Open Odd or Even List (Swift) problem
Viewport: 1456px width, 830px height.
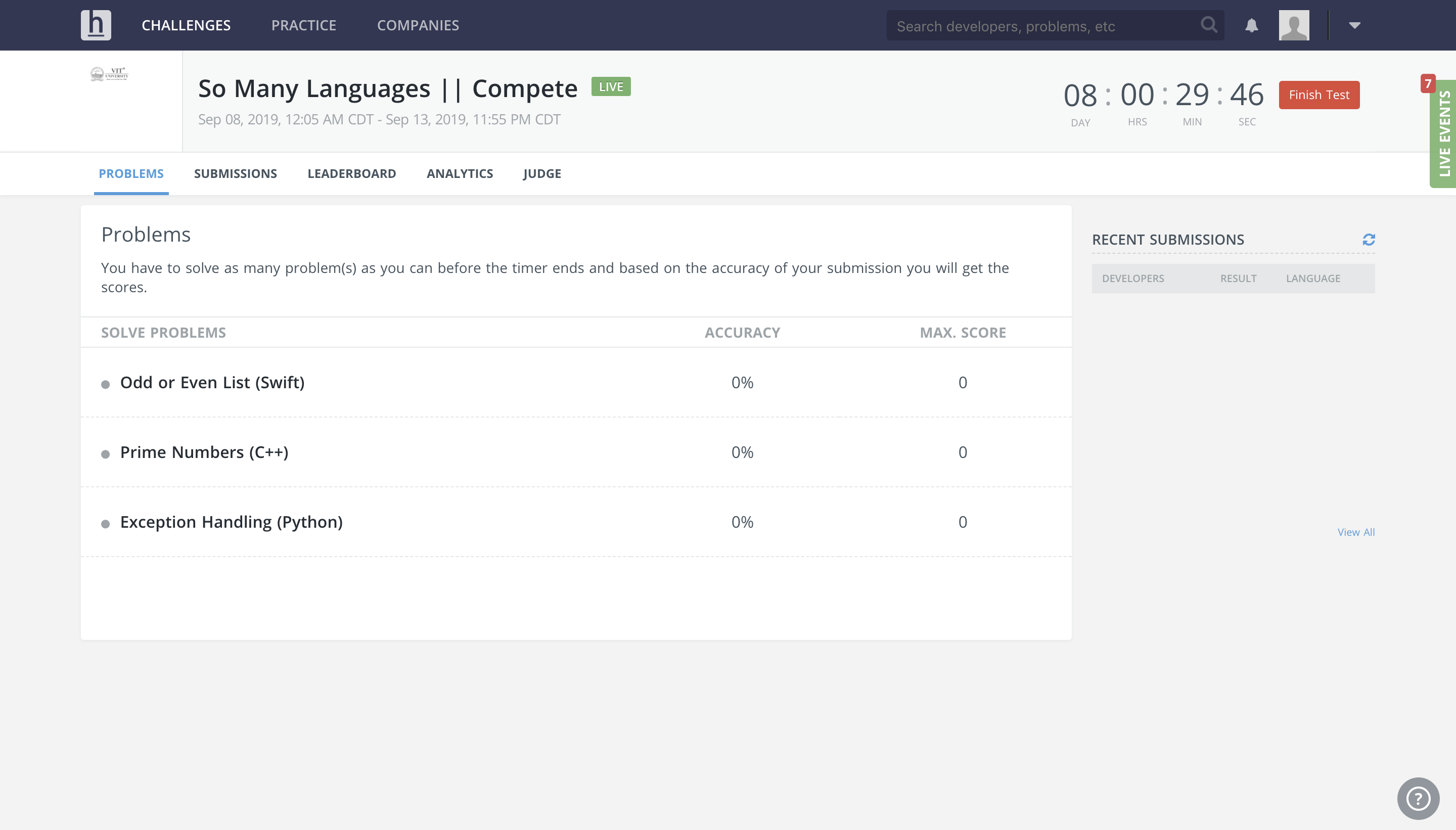[212, 383]
